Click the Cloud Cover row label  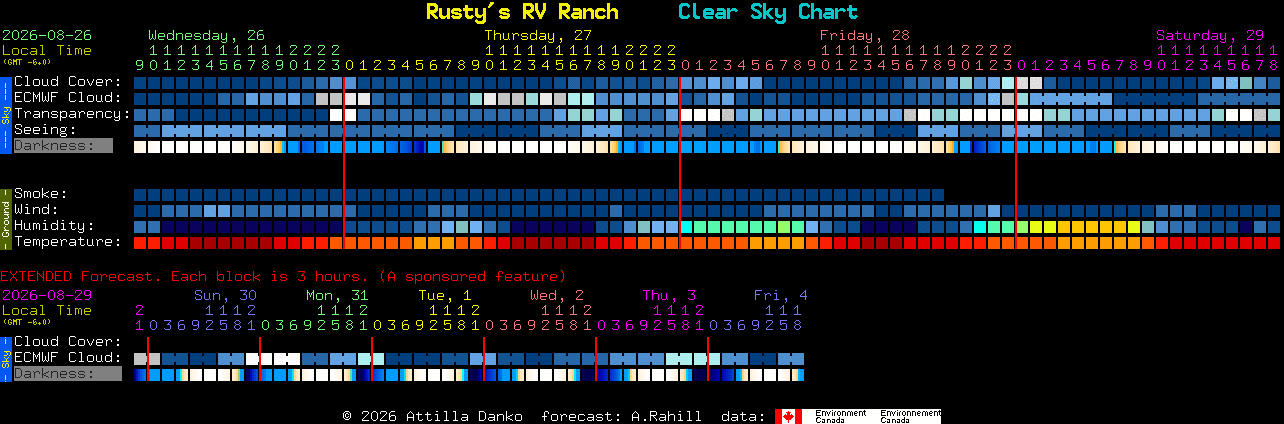[x=68, y=82]
